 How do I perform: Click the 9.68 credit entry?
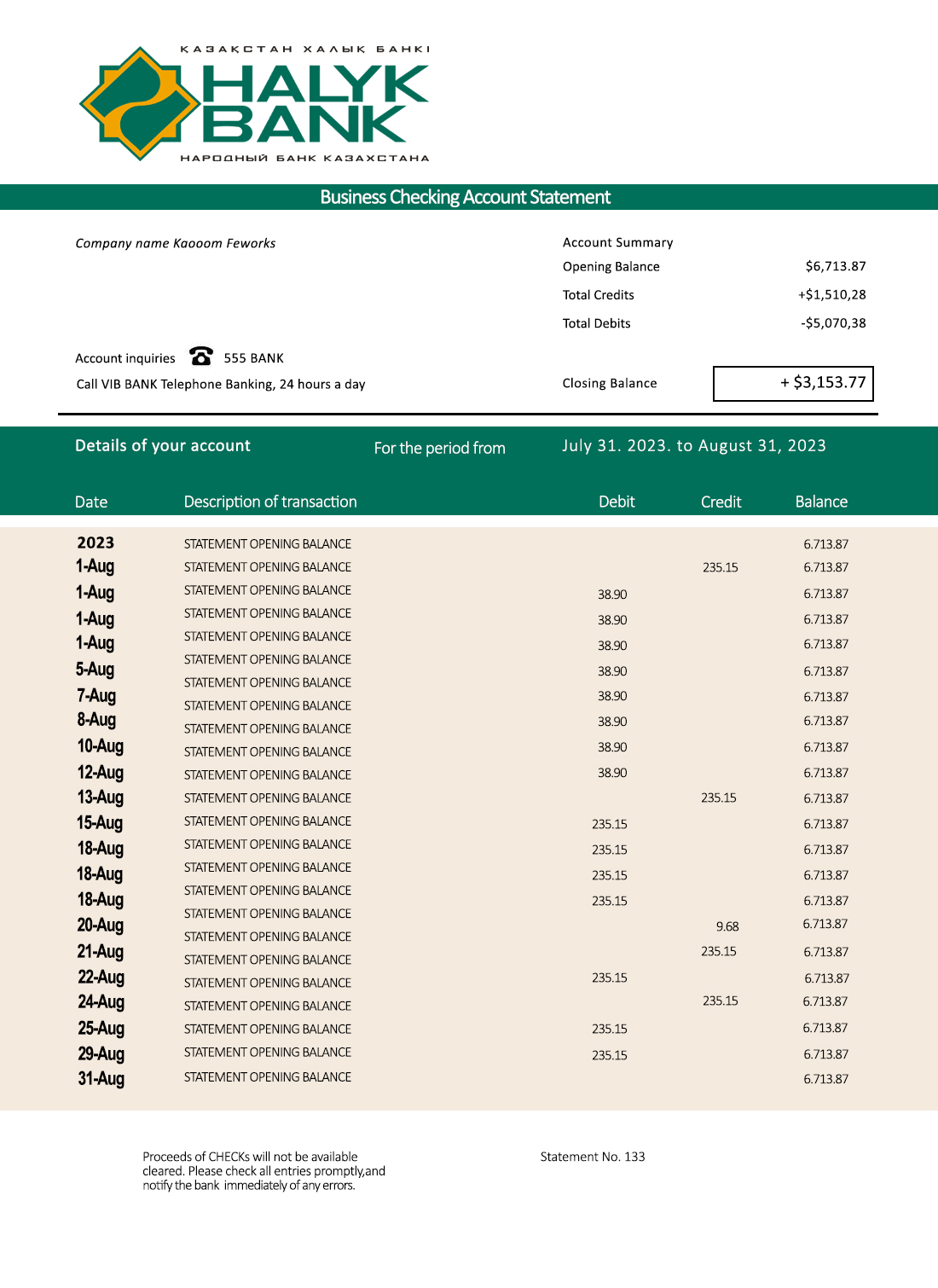[727, 926]
